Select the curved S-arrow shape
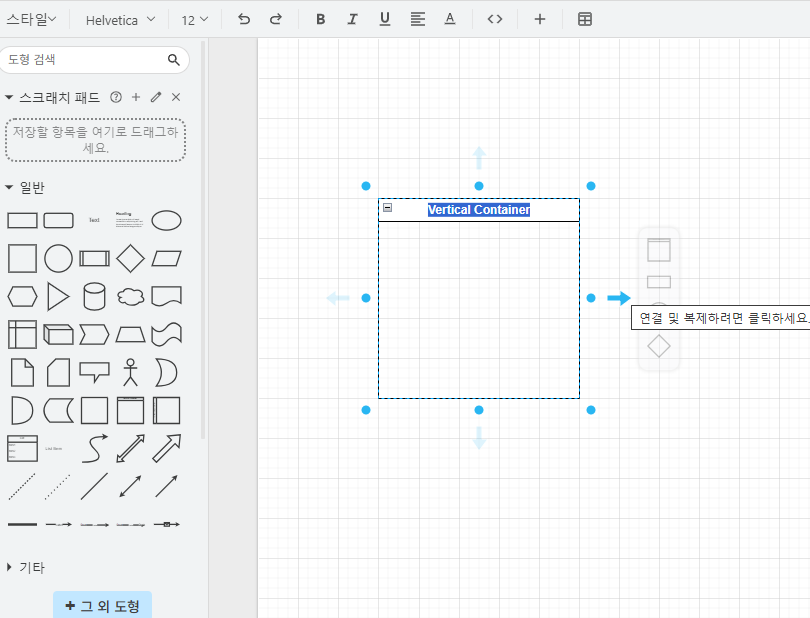This screenshot has width=810, height=618. coord(95,448)
